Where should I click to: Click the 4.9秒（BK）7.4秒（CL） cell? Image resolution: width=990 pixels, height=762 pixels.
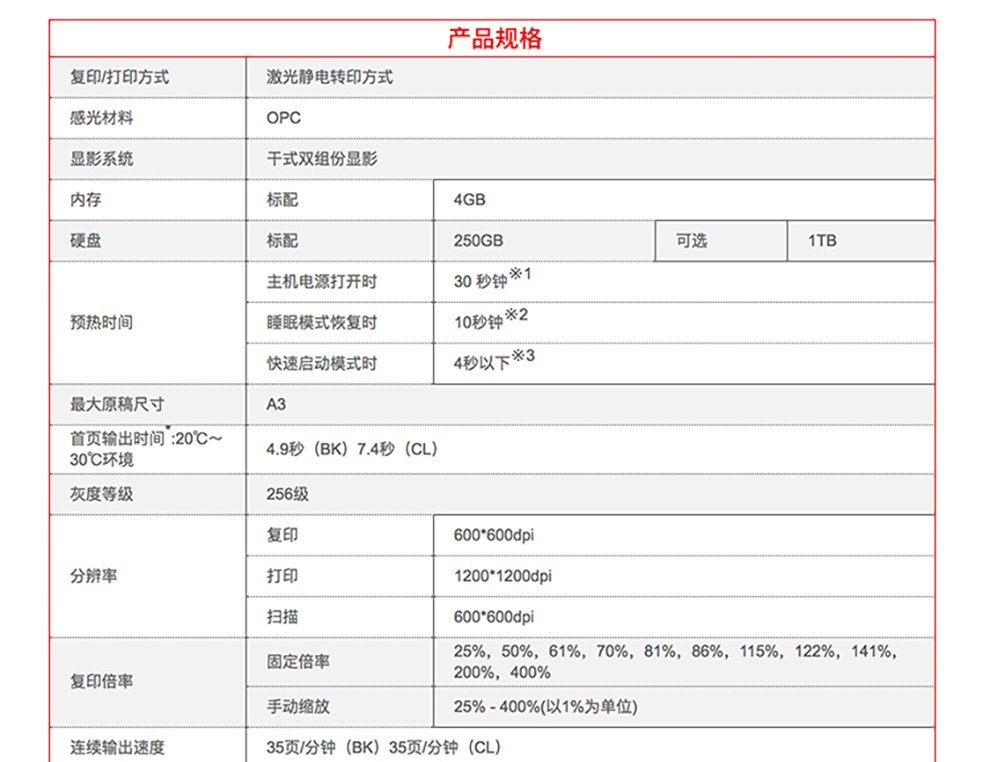pyautogui.click(x=352, y=449)
